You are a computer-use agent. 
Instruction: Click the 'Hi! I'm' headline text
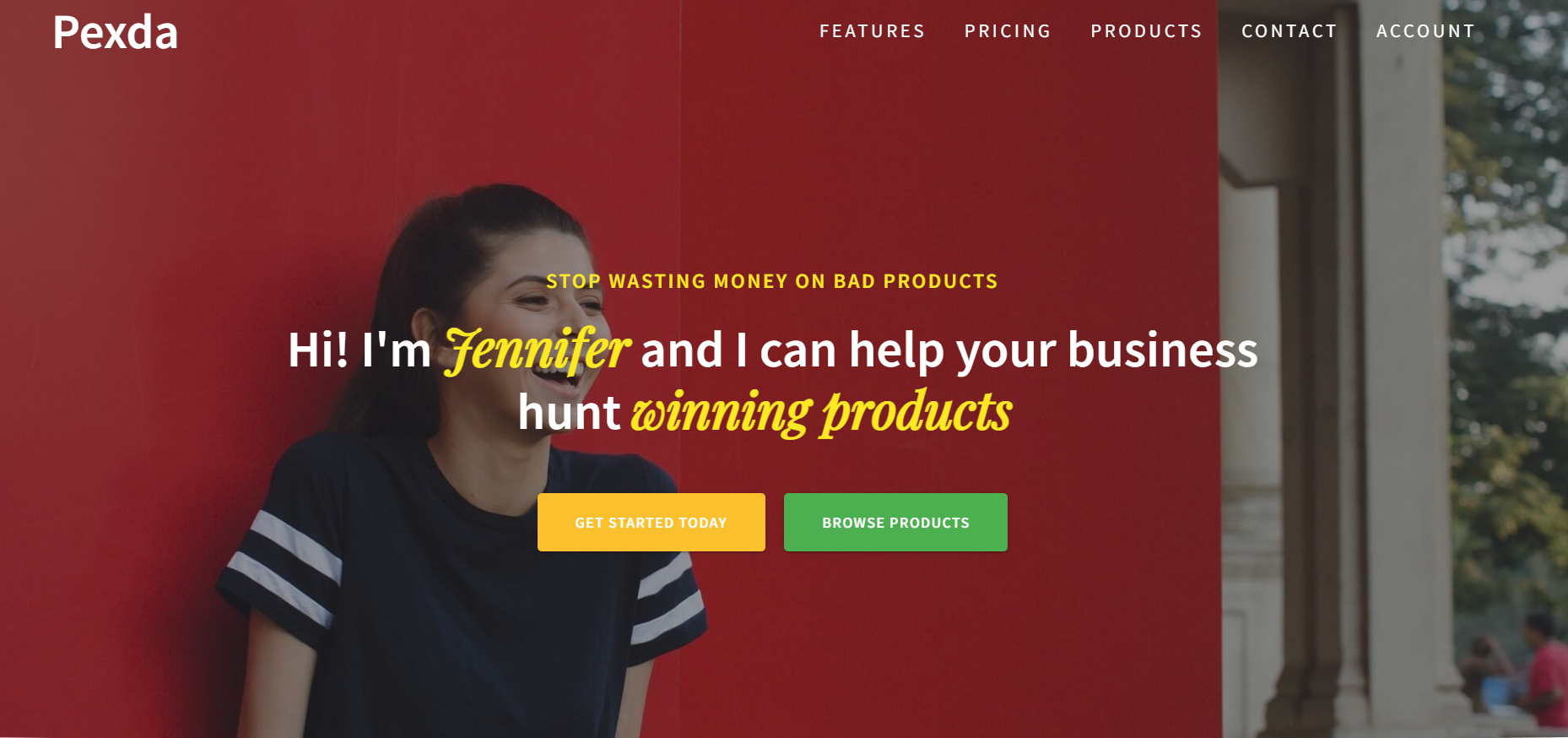click(360, 350)
